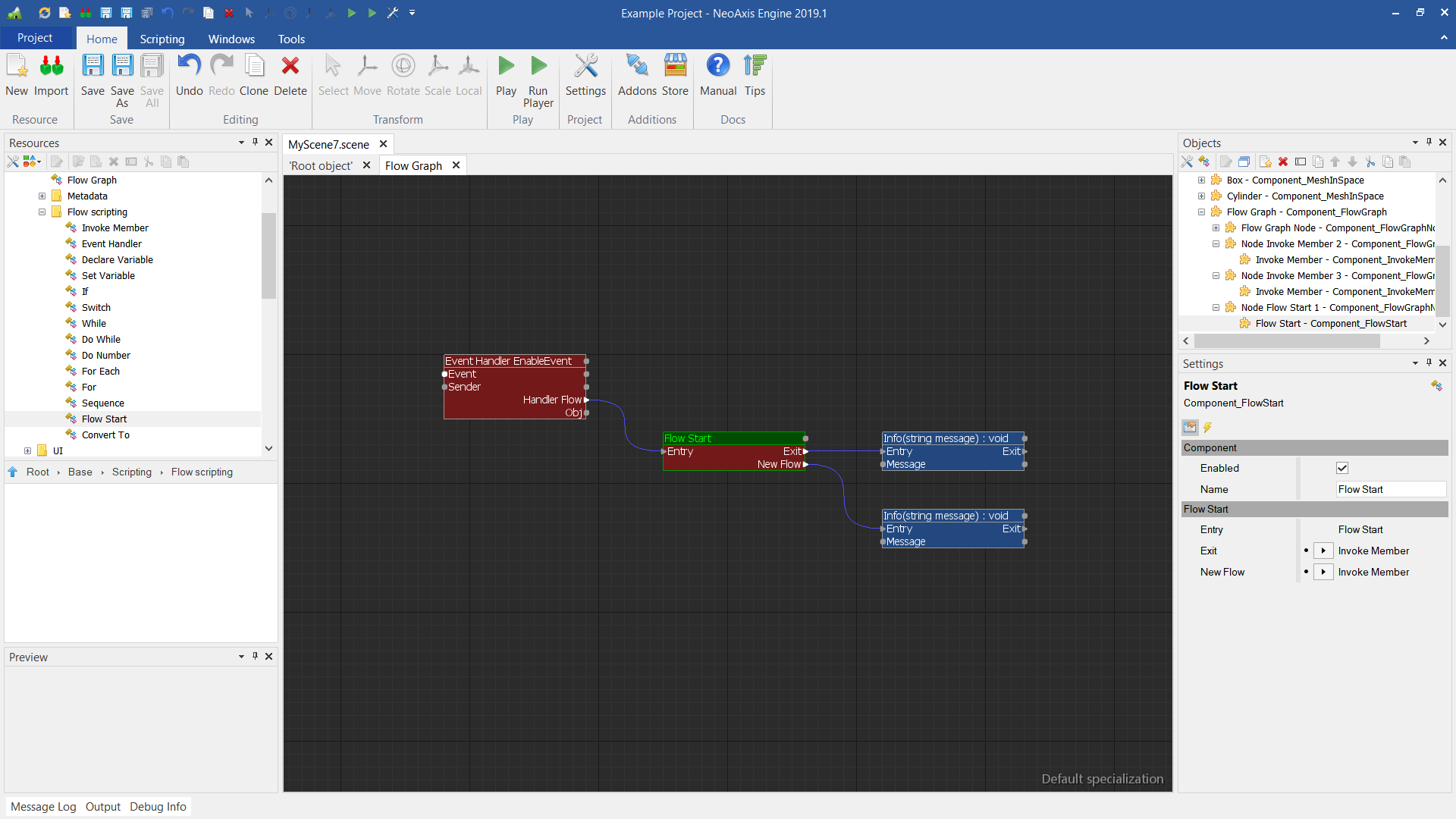Screen dimensions: 1456x819
Task: Switch to the Scripting ribbon tab
Action: tap(162, 39)
